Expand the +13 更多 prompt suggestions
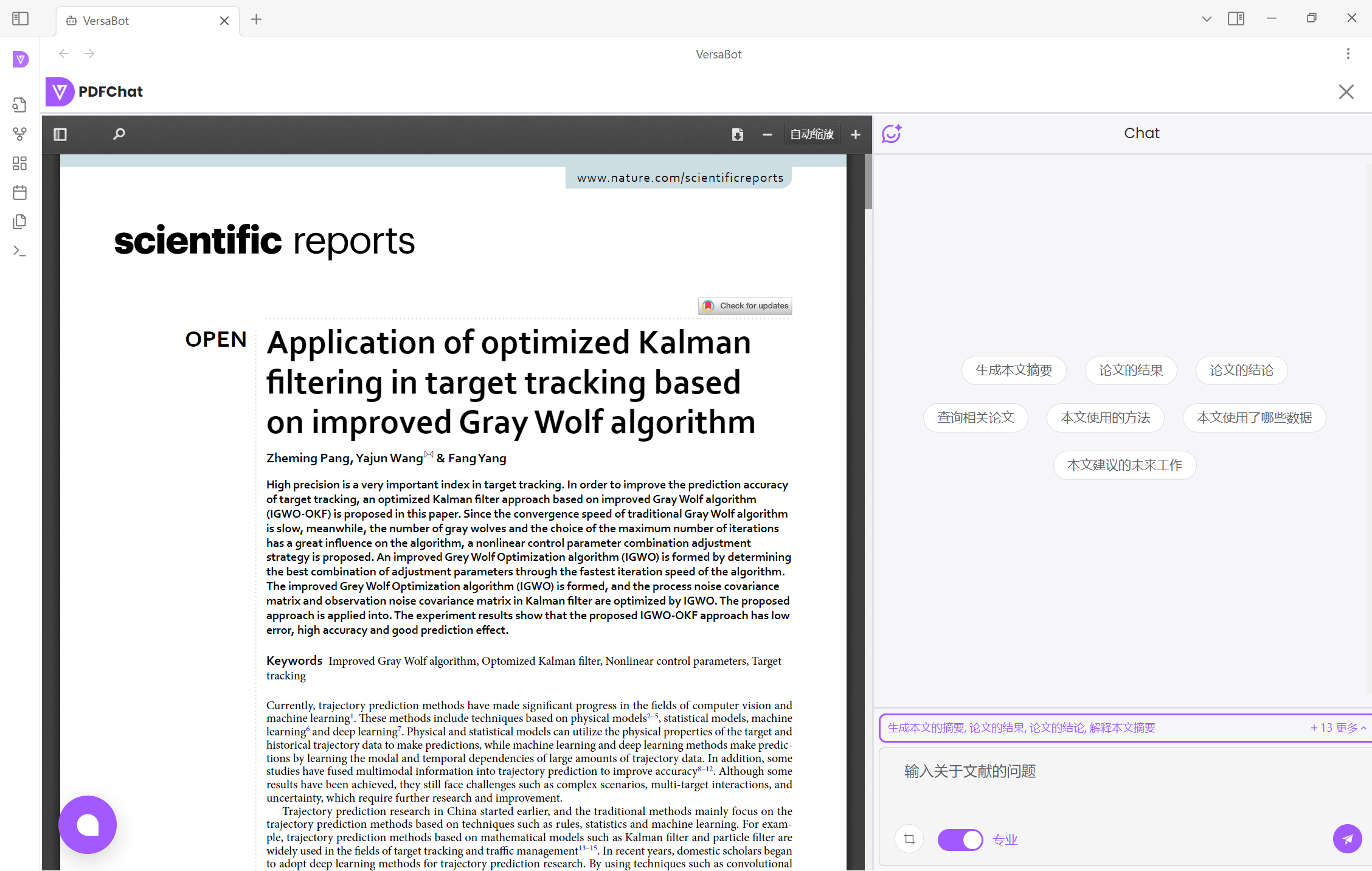Screen dimensions: 1372x871 pyautogui.click(x=1338, y=728)
